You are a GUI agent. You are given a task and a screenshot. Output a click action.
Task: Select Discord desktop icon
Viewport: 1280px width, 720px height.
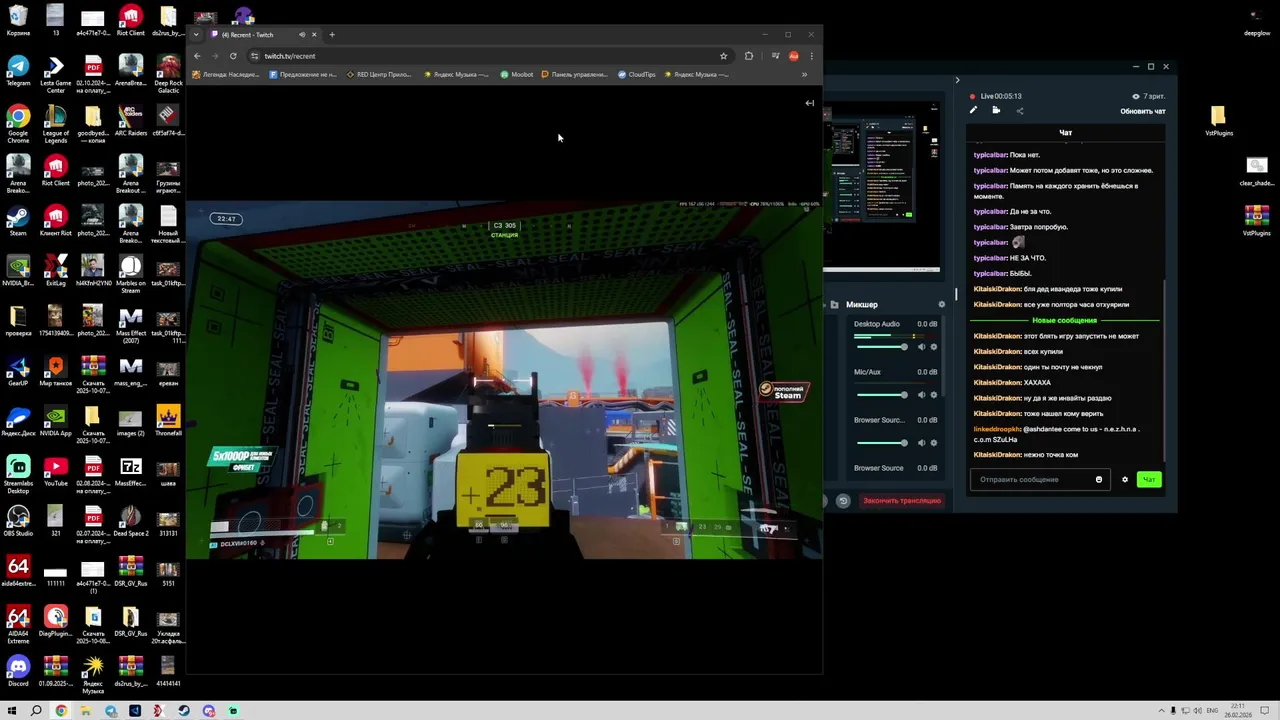coord(18,670)
